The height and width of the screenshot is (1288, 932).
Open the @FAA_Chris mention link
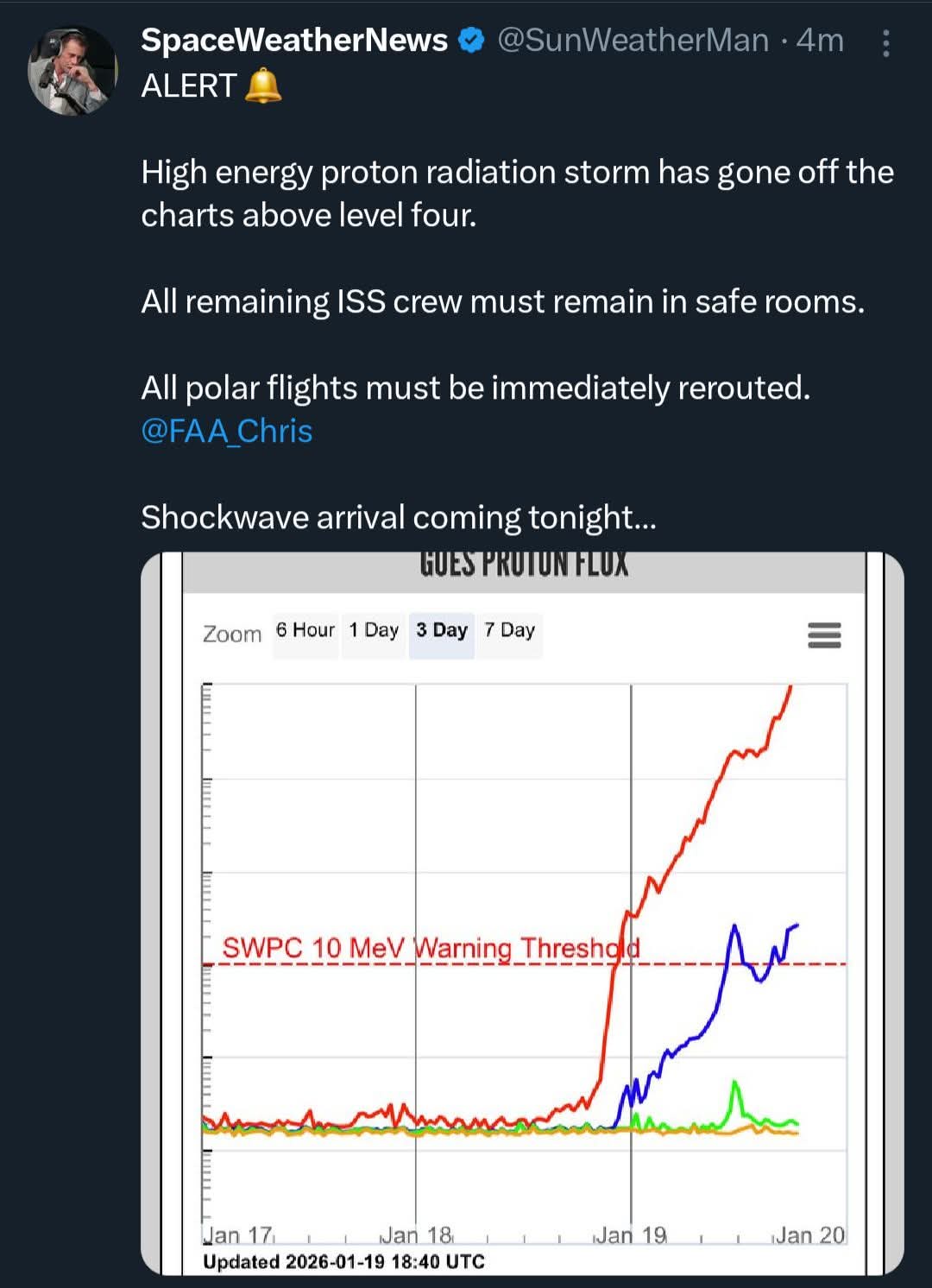click(x=226, y=431)
